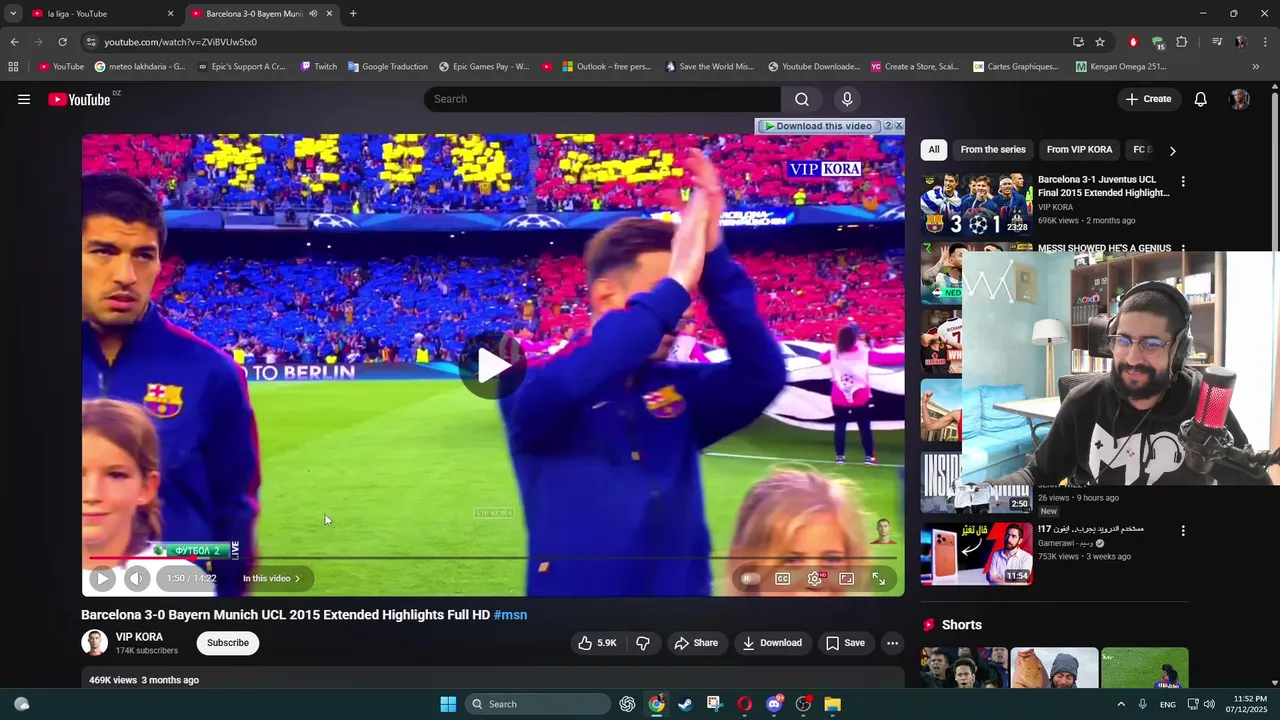
Task: Mute the Barcelona 3-0 tab audio icon
Action: tap(313, 14)
